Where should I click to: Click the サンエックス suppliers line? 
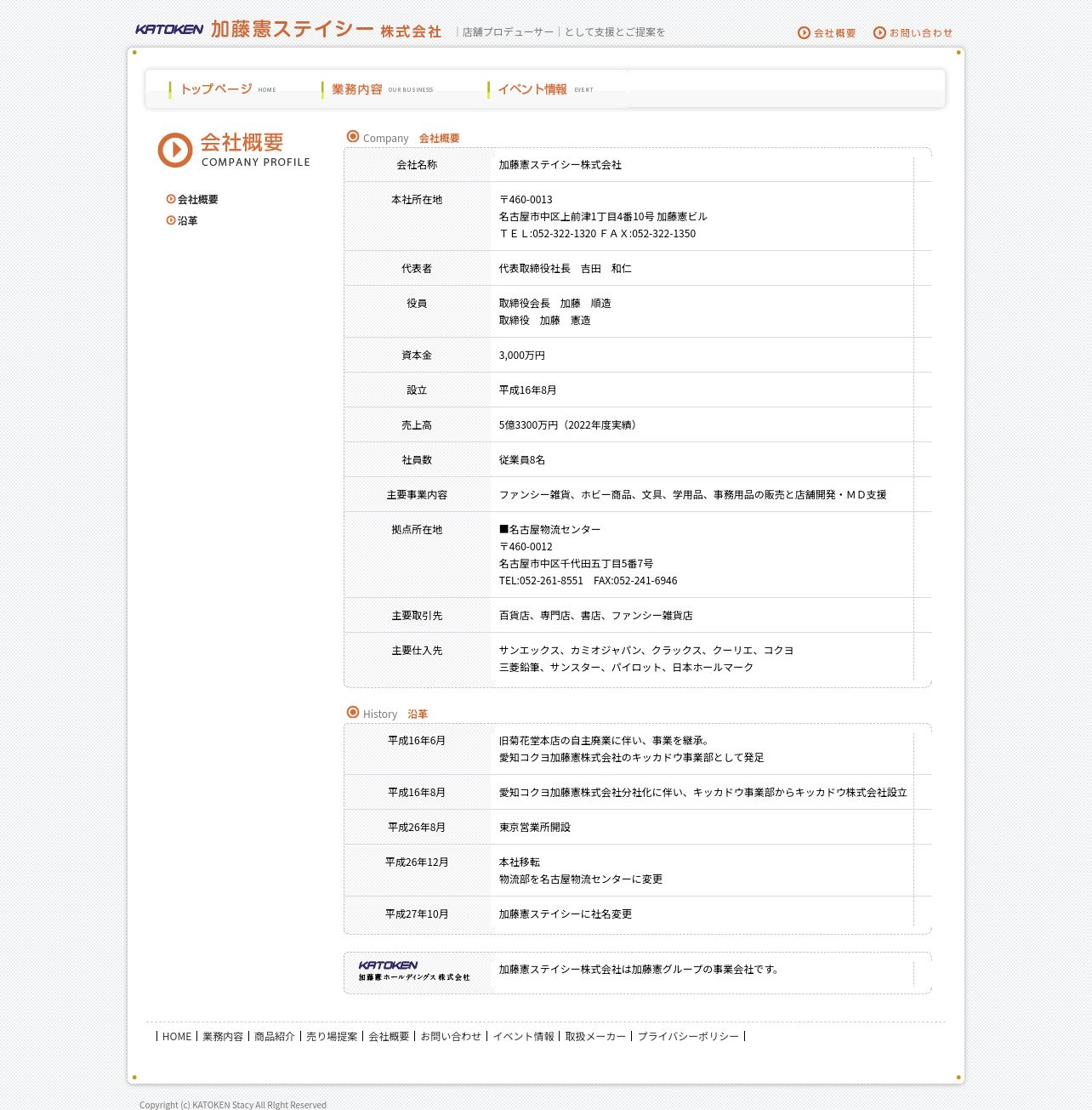646,651
